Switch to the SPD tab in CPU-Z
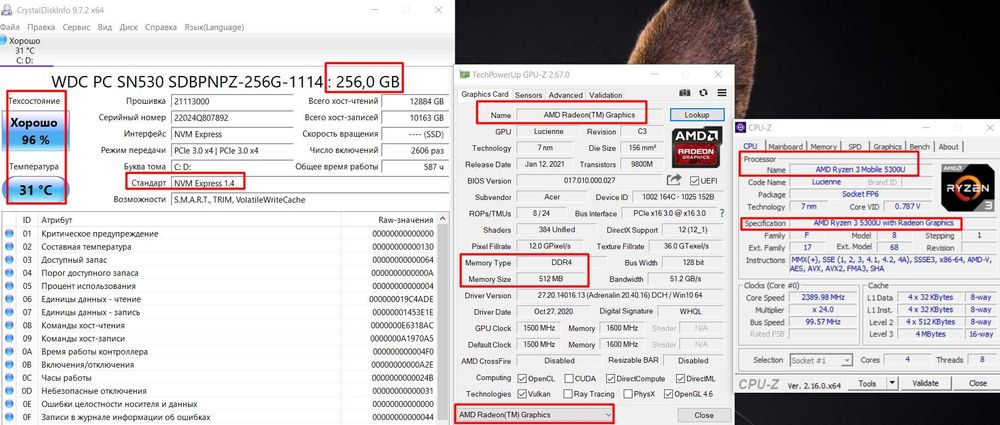The image size is (1000, 425). click(855, 147)
